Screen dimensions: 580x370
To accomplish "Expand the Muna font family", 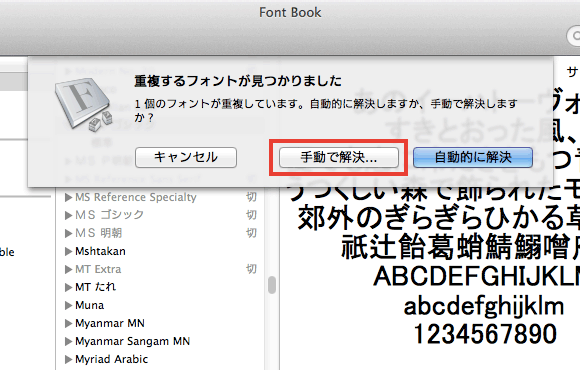I will point(68,306).
